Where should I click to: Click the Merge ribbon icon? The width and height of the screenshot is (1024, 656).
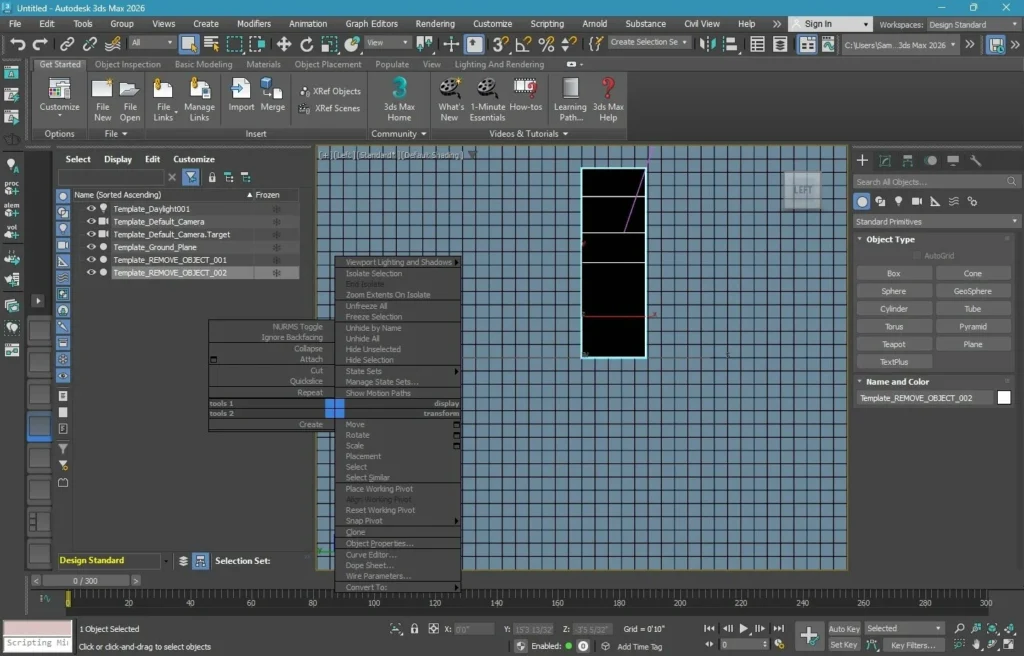click(272, 95)
